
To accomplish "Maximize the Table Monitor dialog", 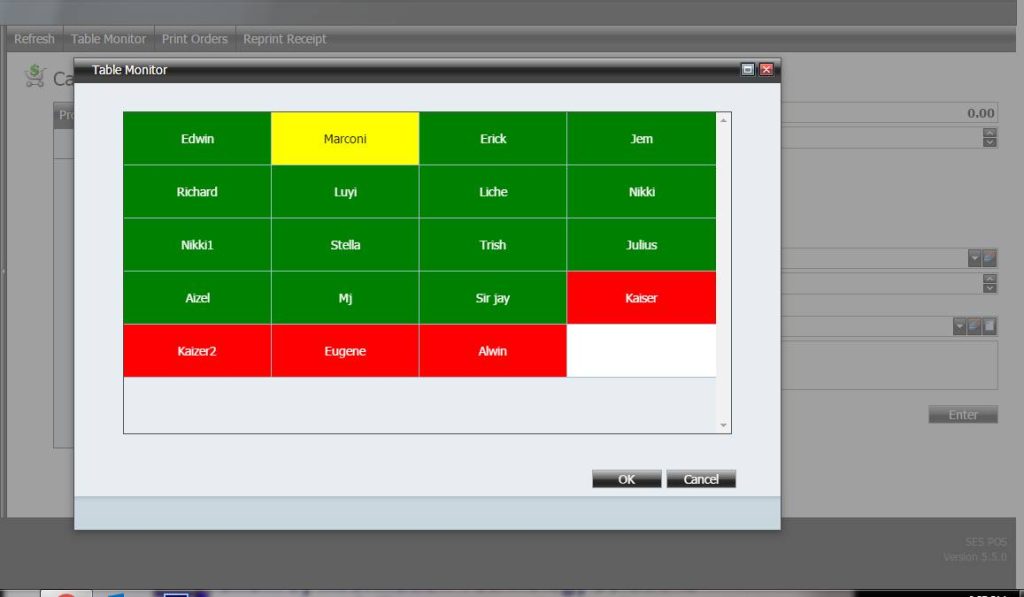I will point(747,70).
